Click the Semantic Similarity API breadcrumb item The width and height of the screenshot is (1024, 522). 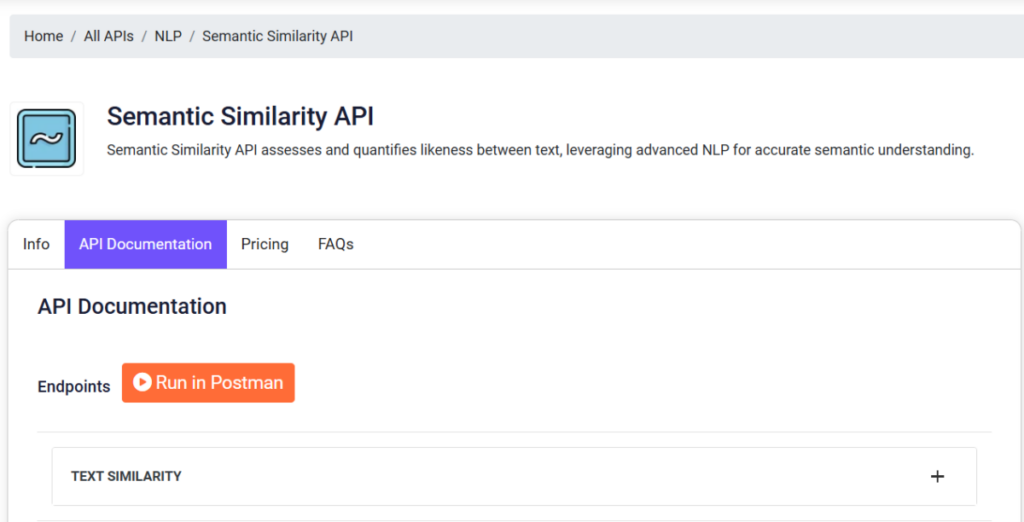tap(278, 36)
